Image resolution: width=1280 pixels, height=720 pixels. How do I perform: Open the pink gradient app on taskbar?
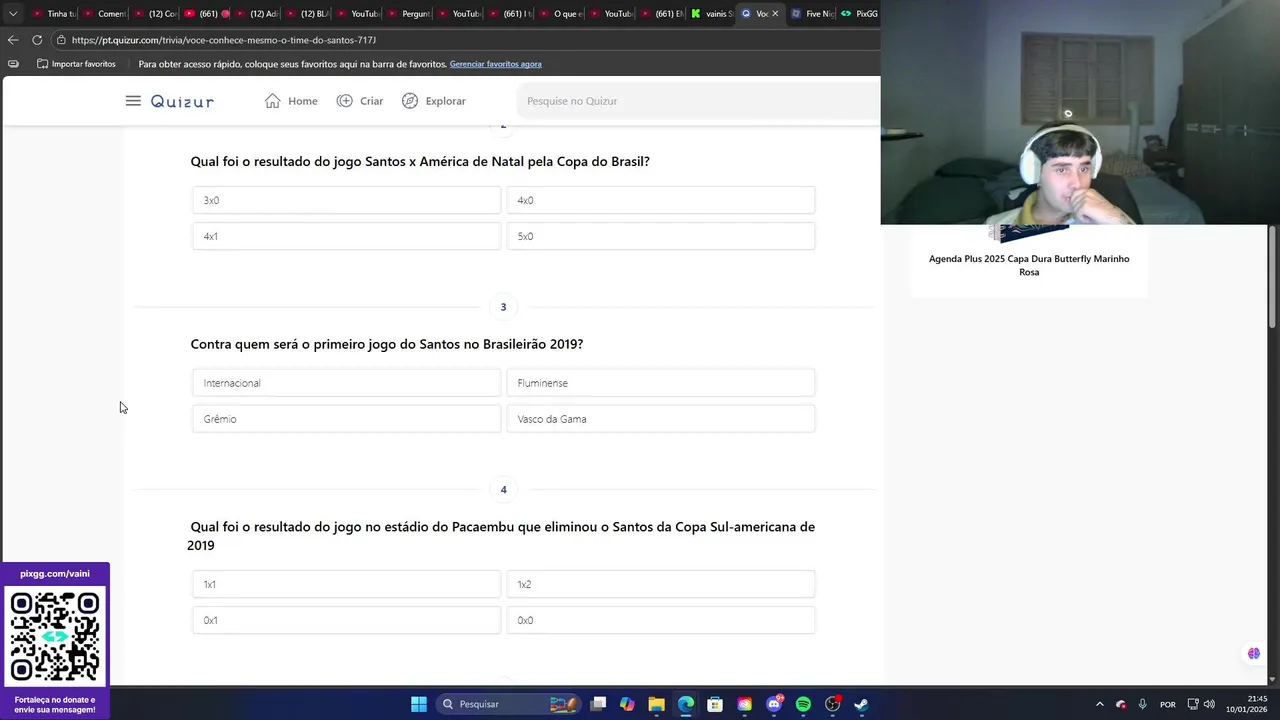[744, 704]
